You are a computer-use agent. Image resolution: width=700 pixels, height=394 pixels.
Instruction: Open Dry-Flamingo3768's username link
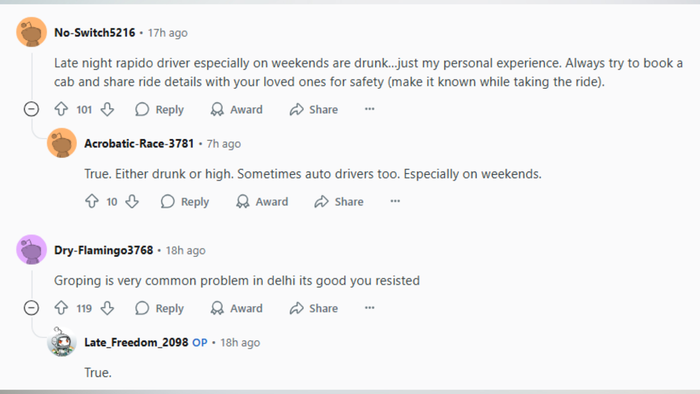click(104, 250)
